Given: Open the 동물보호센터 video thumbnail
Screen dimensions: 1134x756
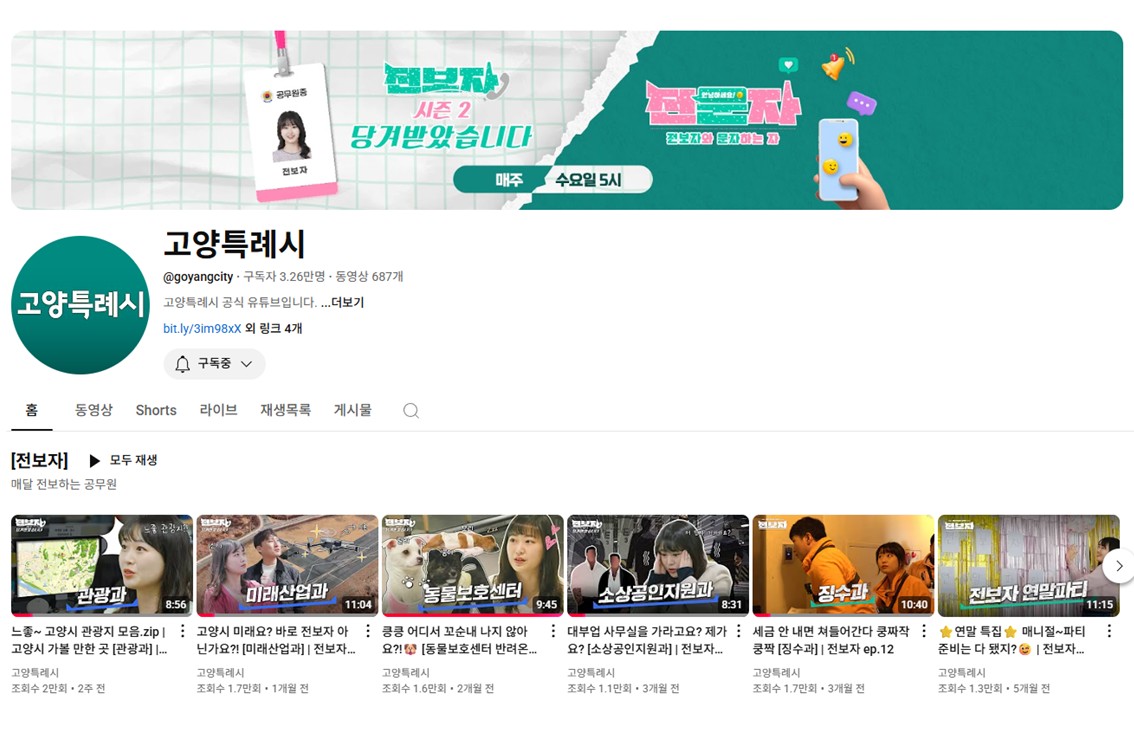Looking at the screenshot, I should [472, 566].
